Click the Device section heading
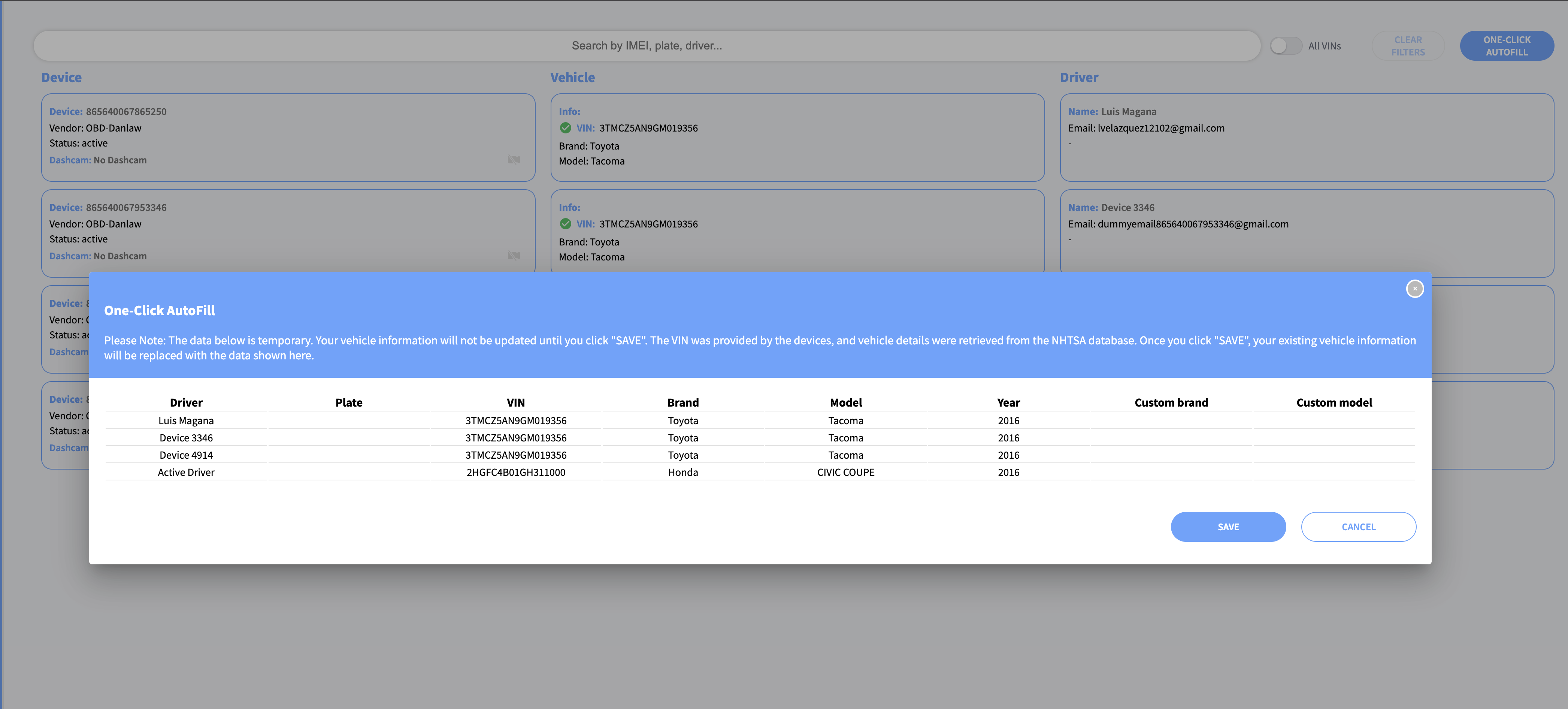Screen dimensions: 1568x709 61,77
